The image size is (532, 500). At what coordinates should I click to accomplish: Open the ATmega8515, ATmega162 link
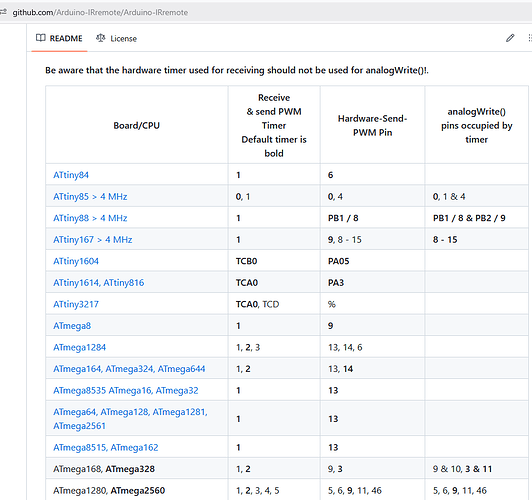106,447
